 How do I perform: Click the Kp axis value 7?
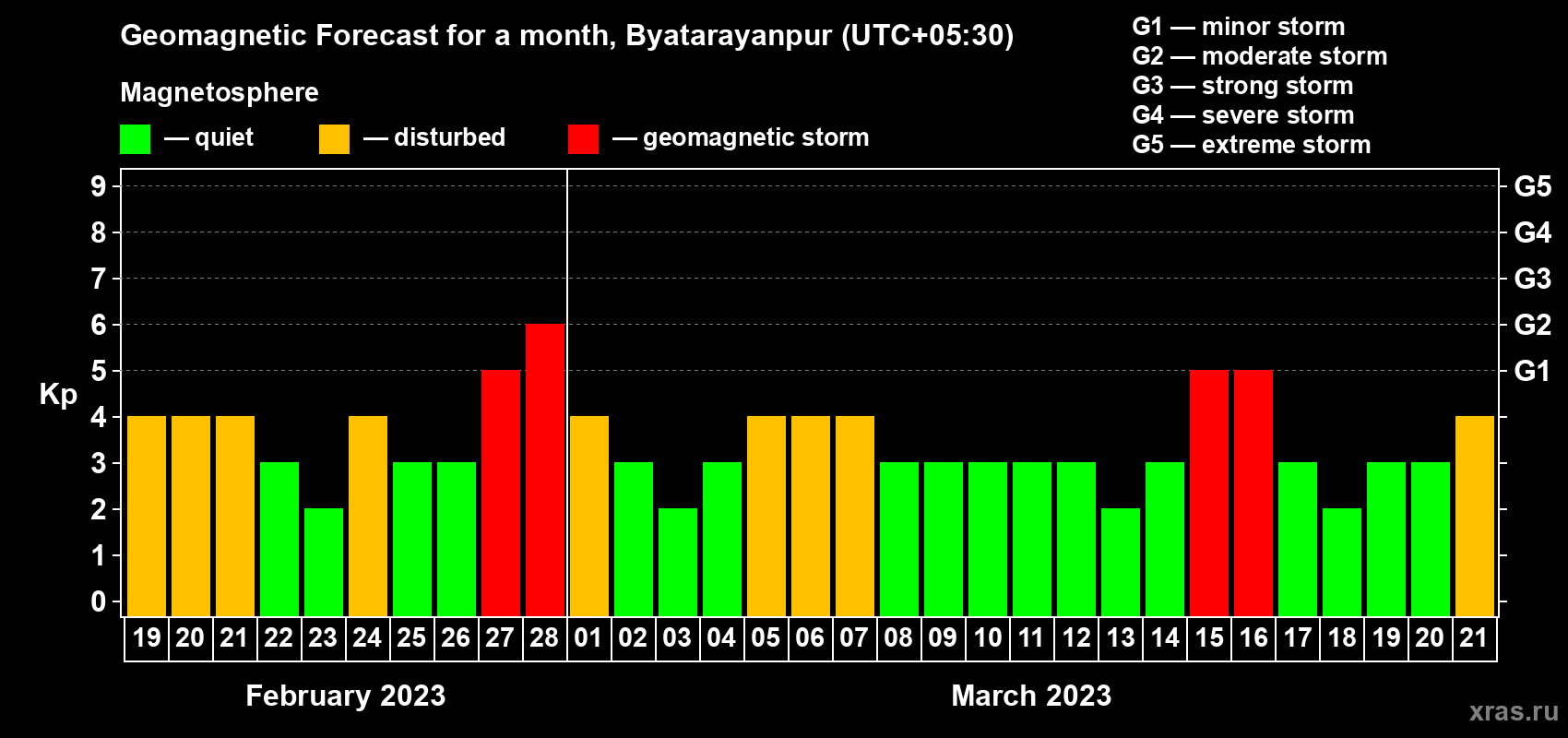tap(99, 279)
